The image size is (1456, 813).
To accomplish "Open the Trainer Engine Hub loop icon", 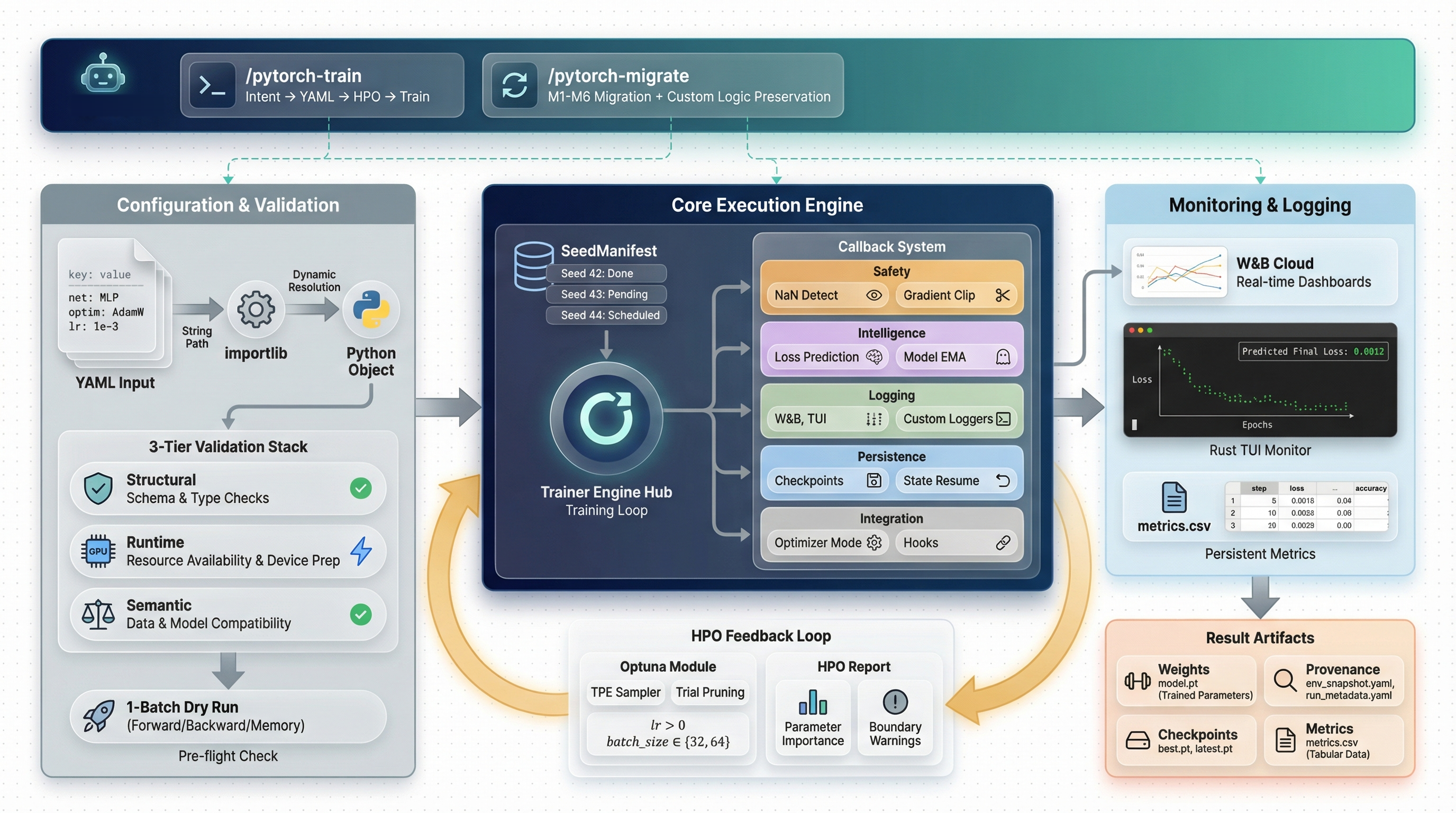I will coord(606,418).
